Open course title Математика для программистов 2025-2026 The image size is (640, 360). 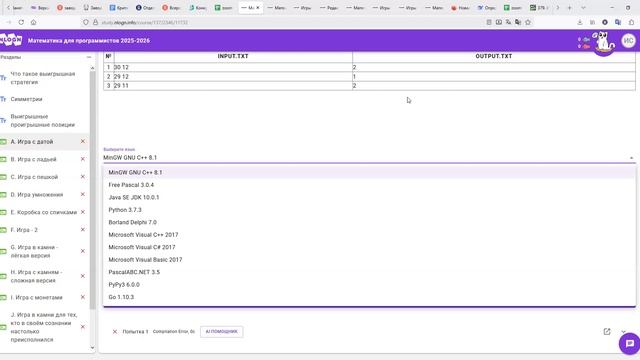click(x=89, y=41)
